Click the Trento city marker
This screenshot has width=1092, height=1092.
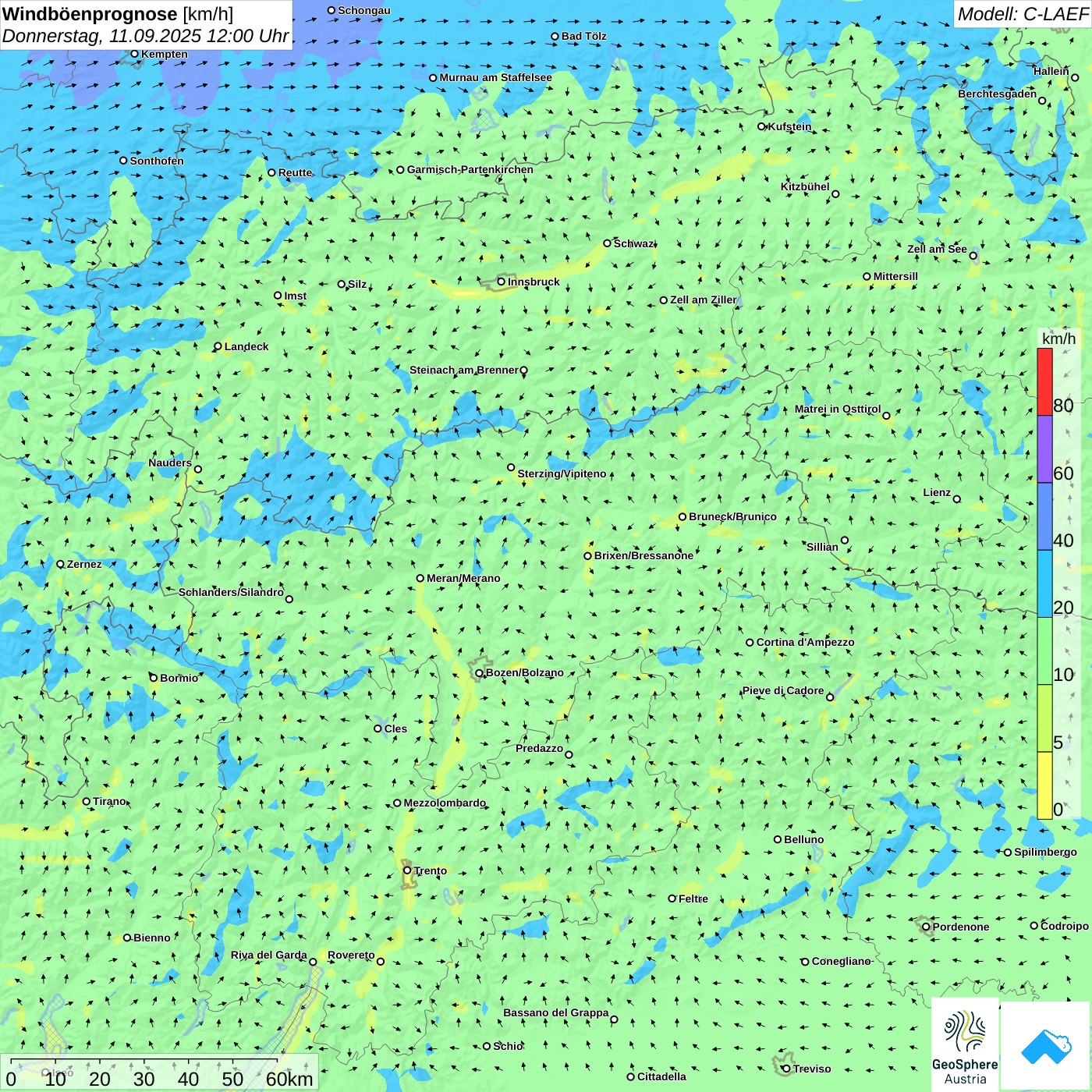click(x=407, y=870)
